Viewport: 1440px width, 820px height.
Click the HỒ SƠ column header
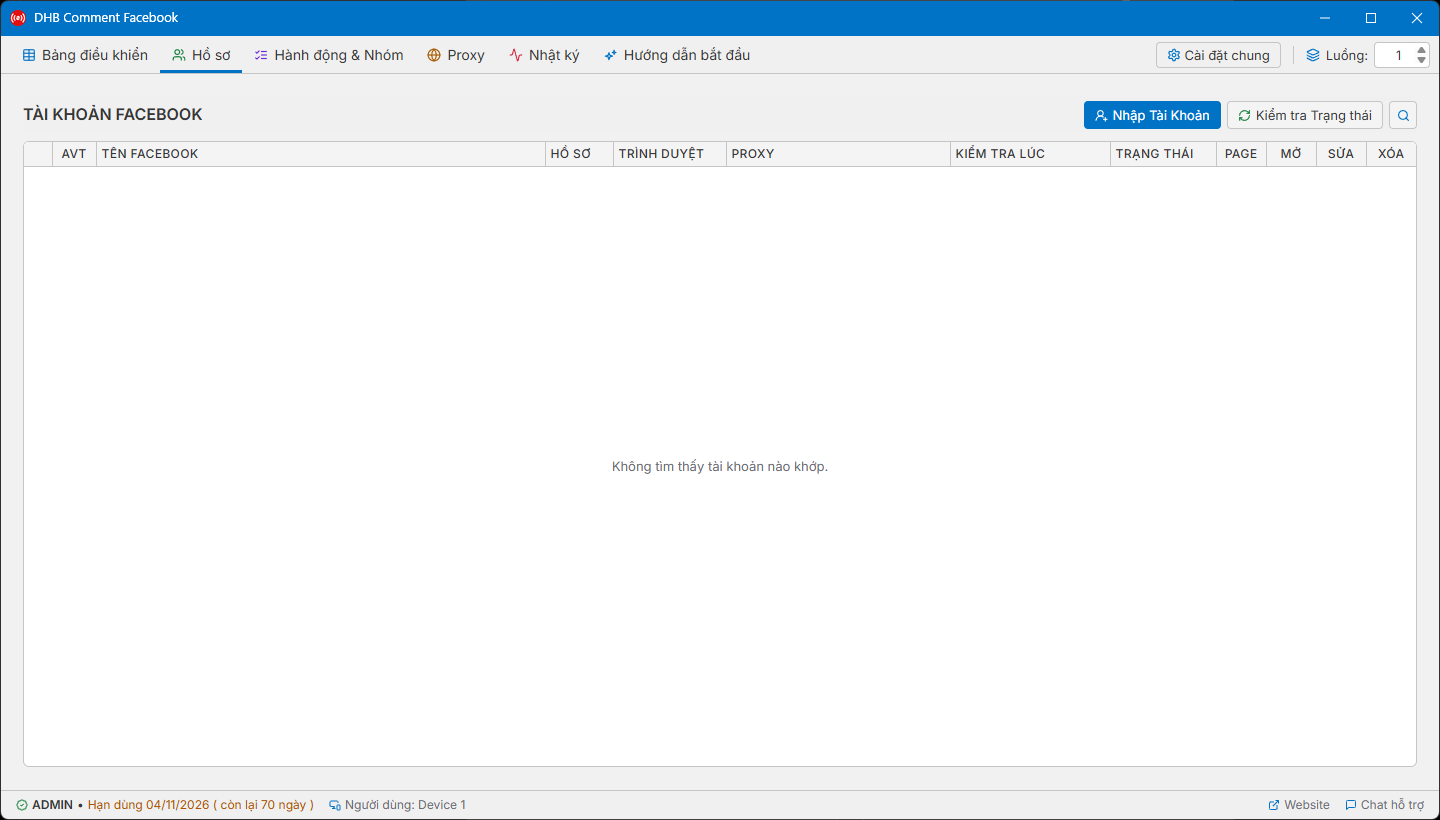(580, 154)
